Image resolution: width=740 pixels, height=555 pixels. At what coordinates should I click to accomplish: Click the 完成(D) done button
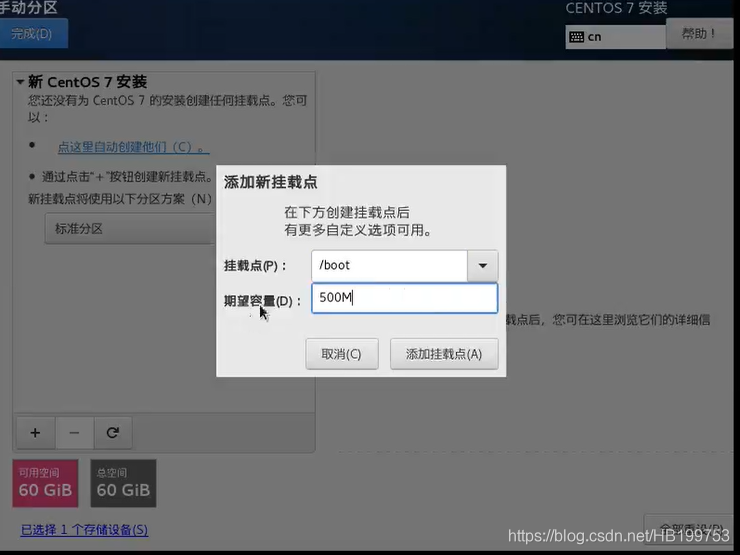click(x=33, y=34)
